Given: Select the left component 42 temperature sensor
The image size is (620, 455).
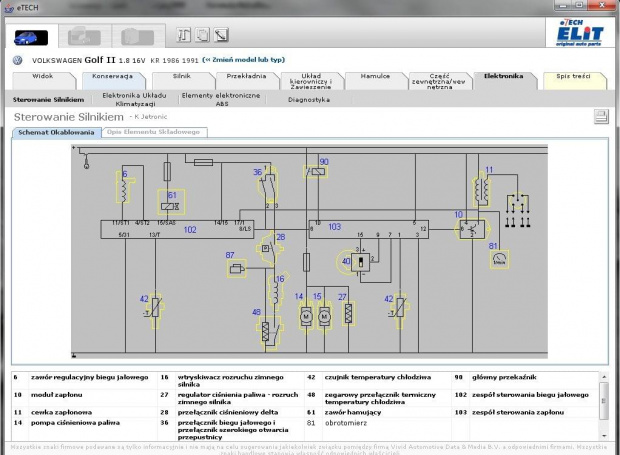Looking at the screenshot, I should click(155, 310).
